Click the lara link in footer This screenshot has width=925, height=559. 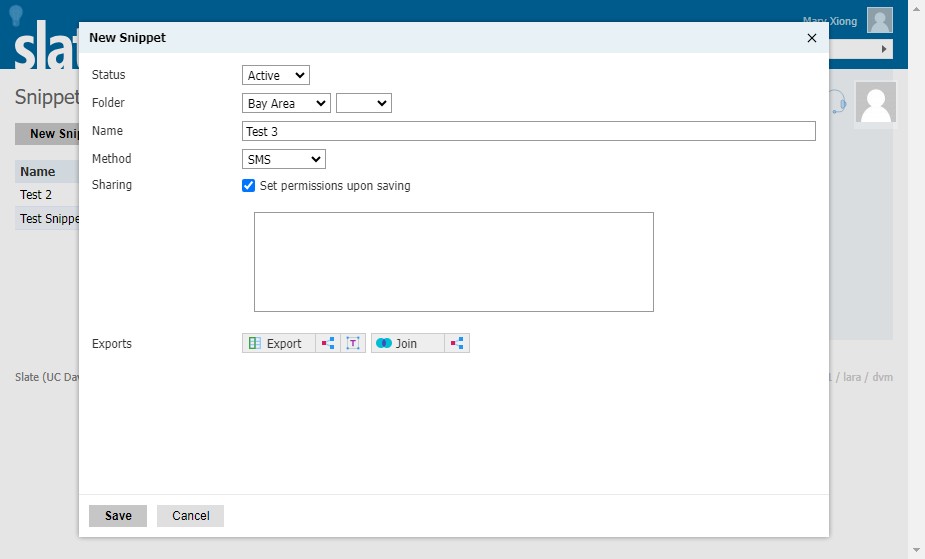[x=852, y=377]
